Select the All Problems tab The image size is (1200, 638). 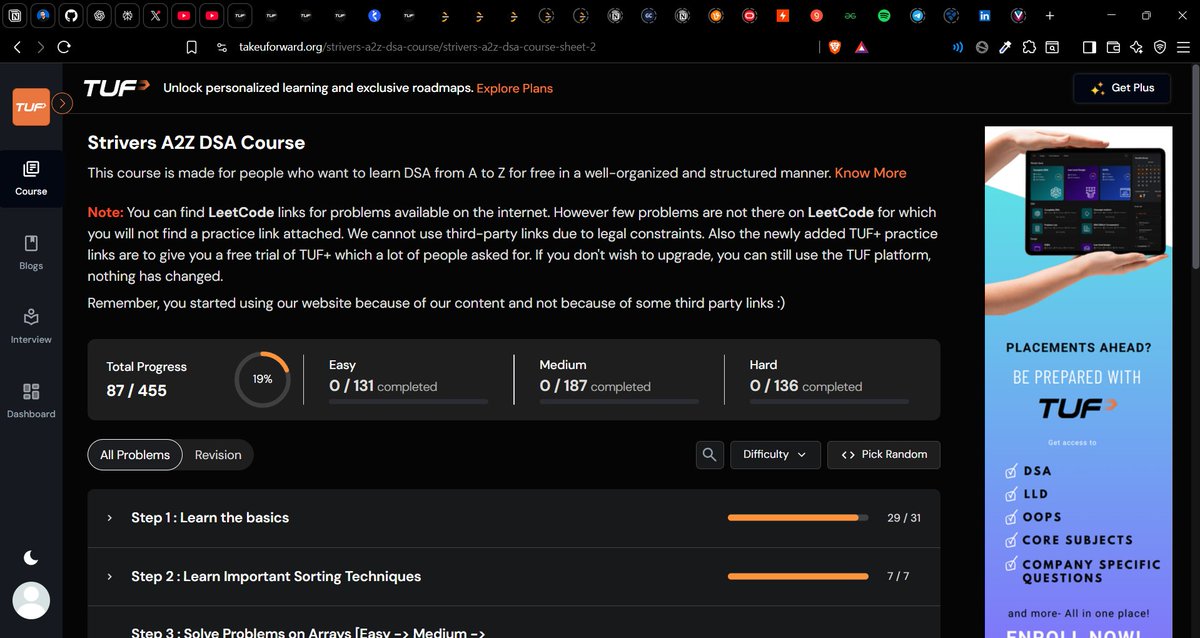pyautogui.click(x=135, y=455)
